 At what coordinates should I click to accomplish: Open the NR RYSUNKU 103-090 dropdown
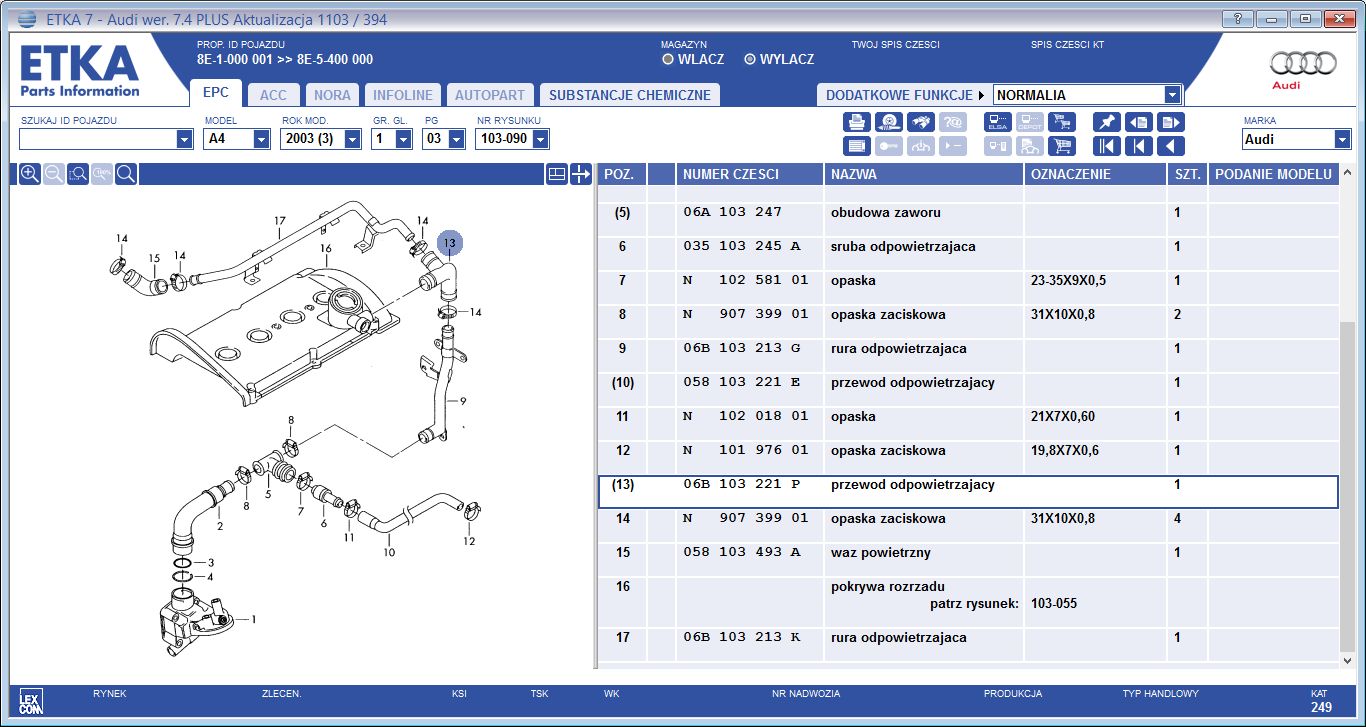click(x=541, y=139)
